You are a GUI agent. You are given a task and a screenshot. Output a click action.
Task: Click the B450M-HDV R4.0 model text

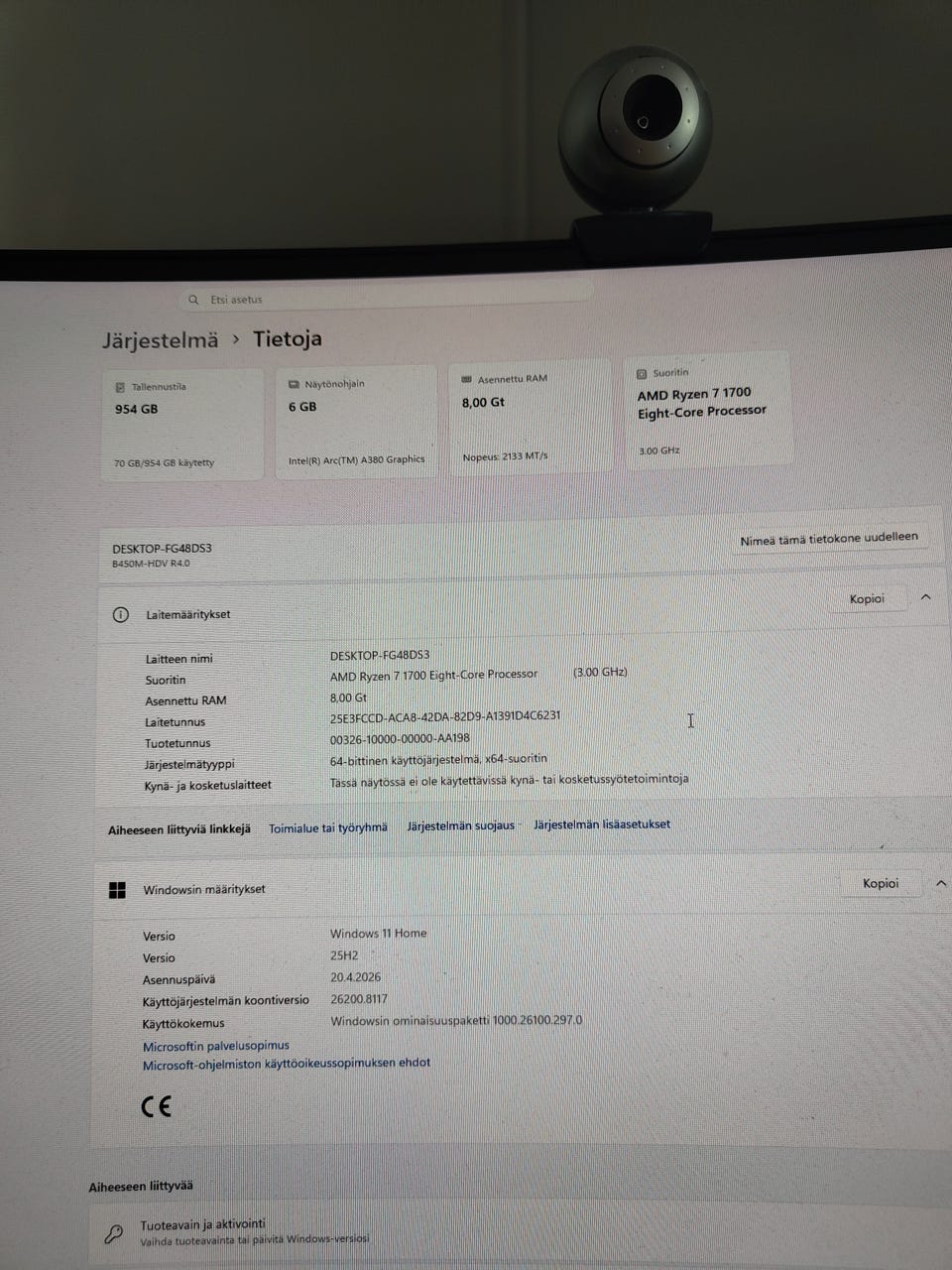[151, 564]
